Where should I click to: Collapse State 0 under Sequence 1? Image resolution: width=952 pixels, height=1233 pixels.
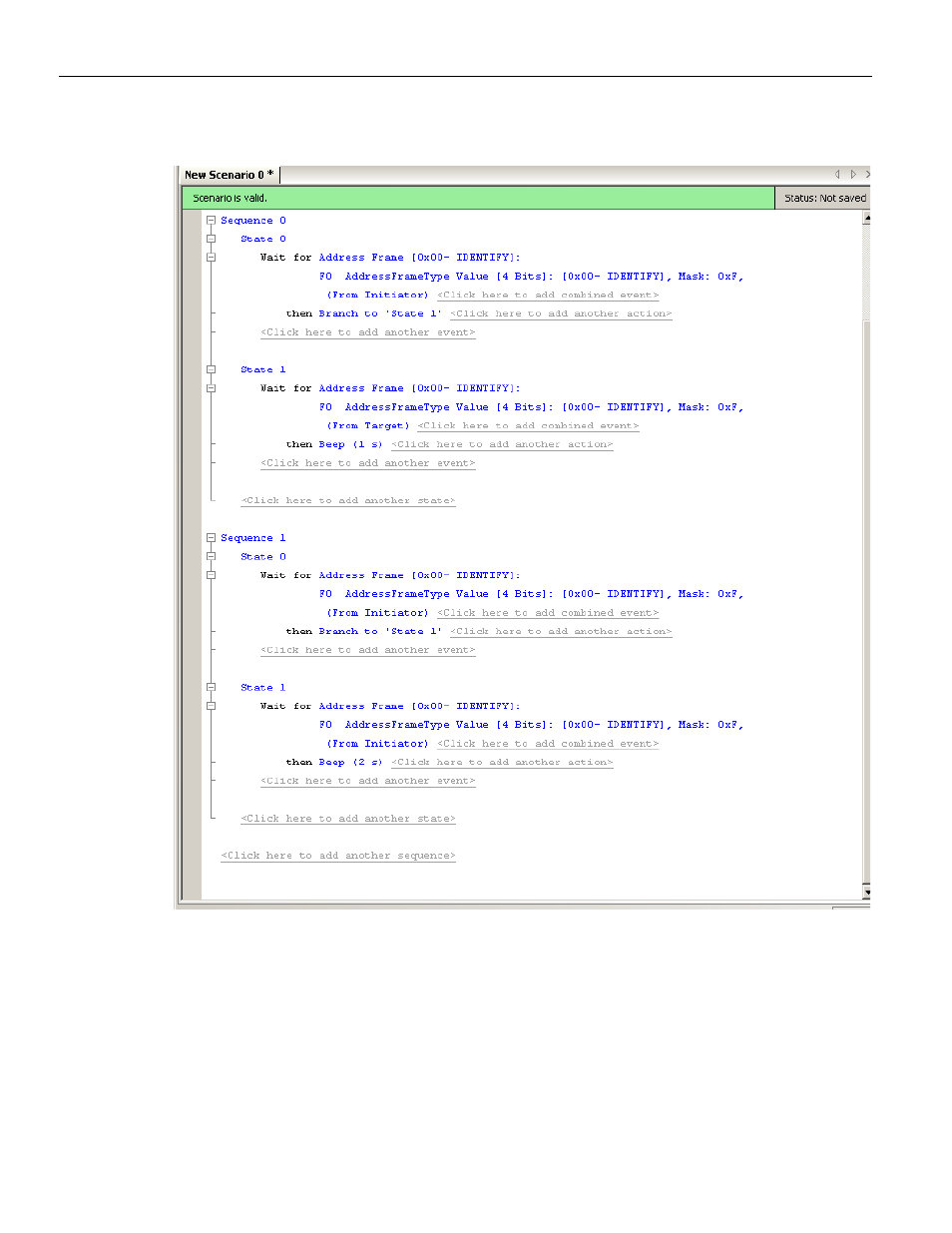click(212, 557)
